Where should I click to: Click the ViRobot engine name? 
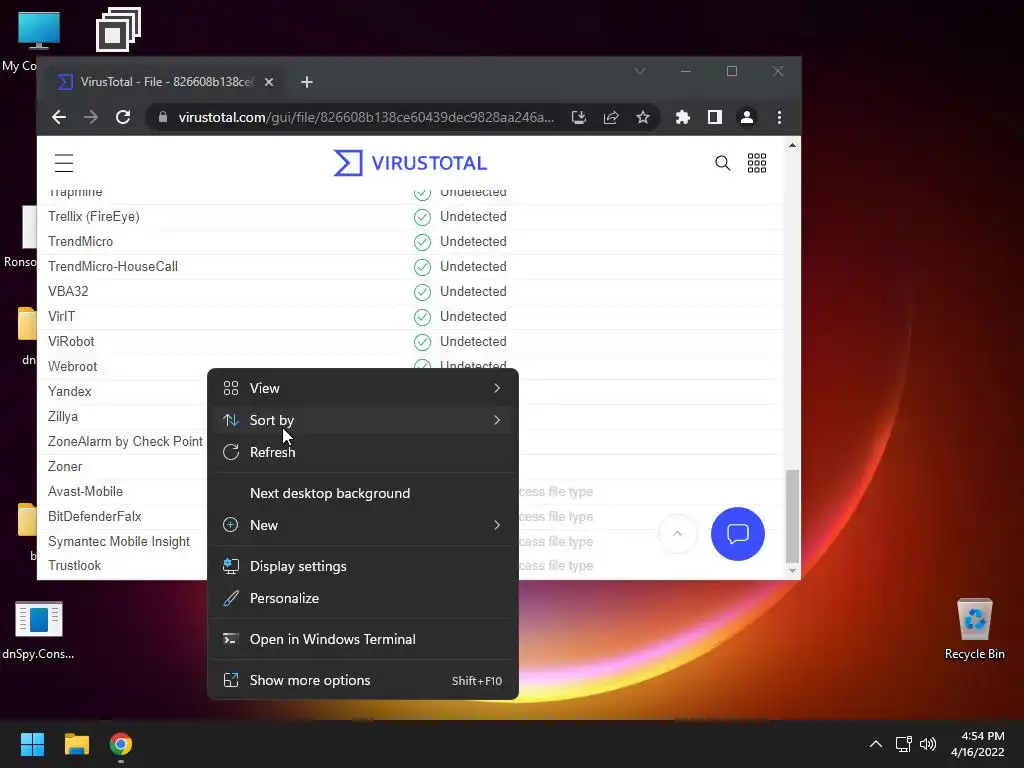pos(71,342)
